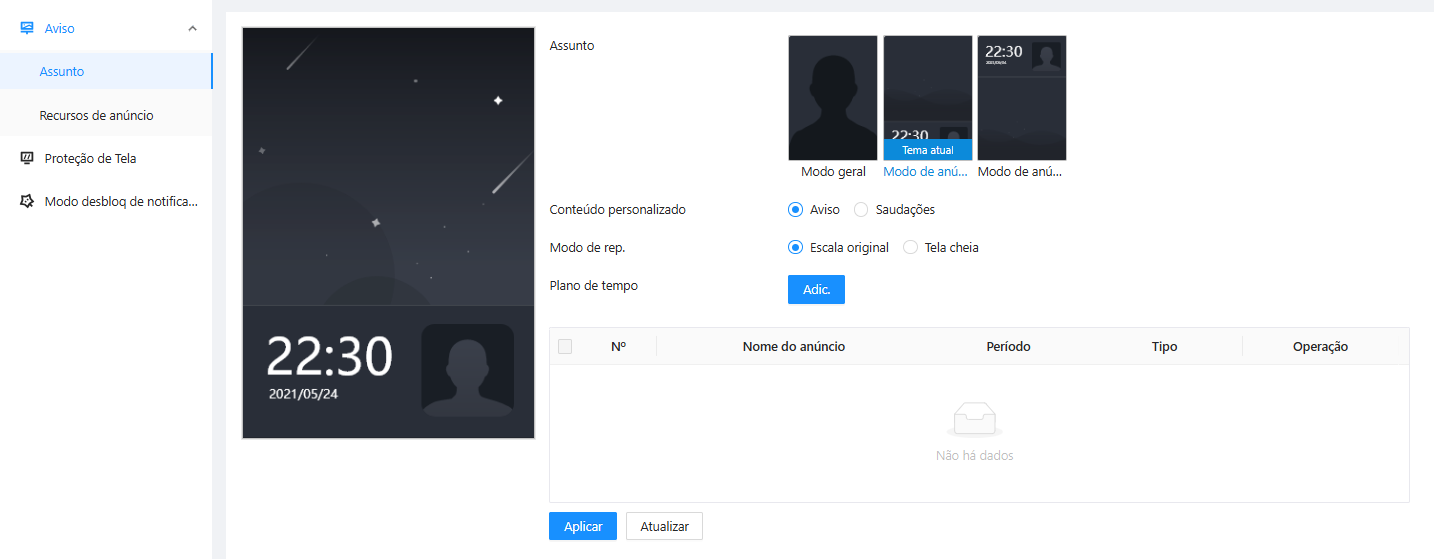Click the avatar placeholder in the preview
The width and height of the screenshot is (1434, 559).
tap(467, 370)
